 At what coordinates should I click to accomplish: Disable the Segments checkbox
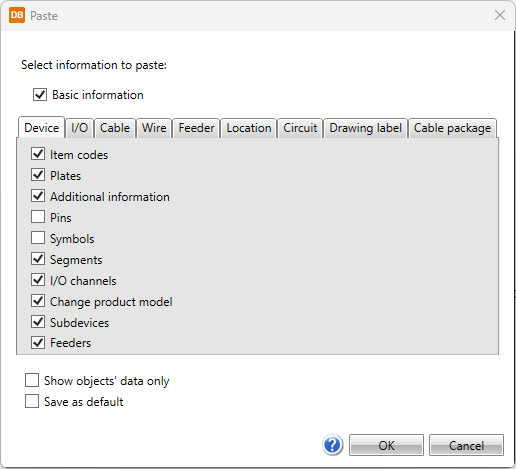click(38, 259)
